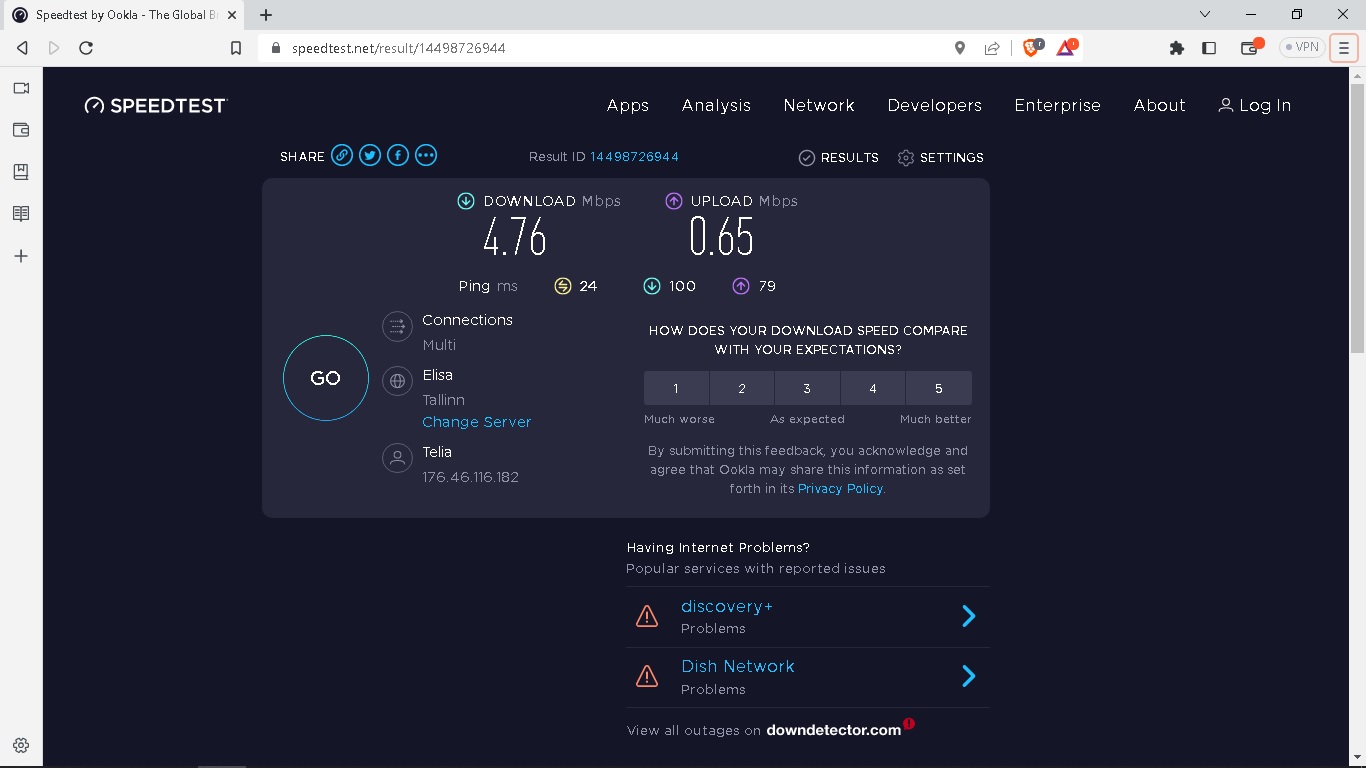Screen dimensions: 1366x768
Task: Open the wallet icon in the sidebar
Action: 21,130
